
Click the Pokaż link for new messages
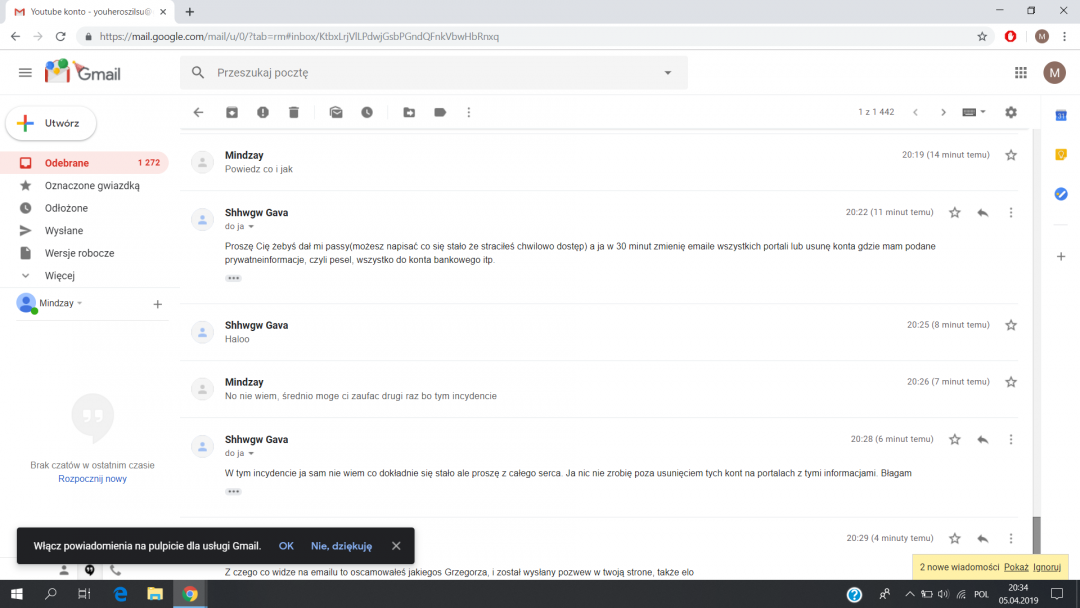pyautogui.click(x=1016, y=567)
